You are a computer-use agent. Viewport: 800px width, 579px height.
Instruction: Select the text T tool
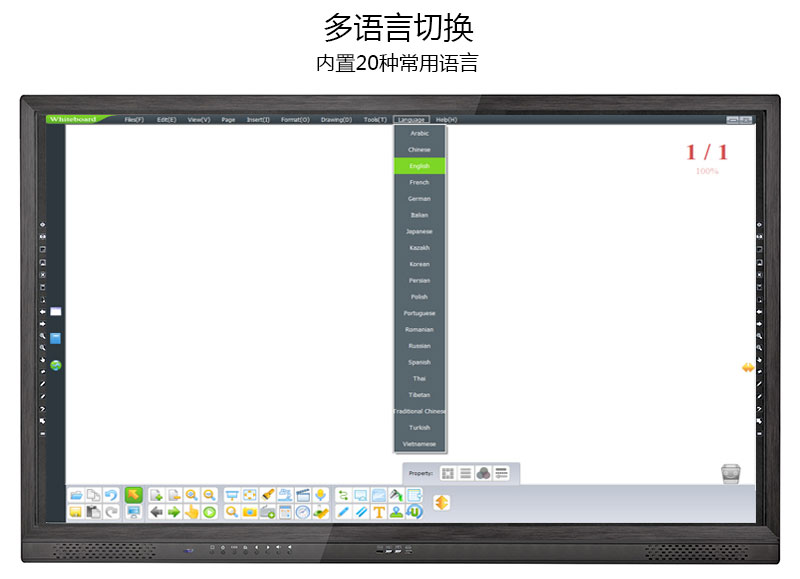click(379, 512)
